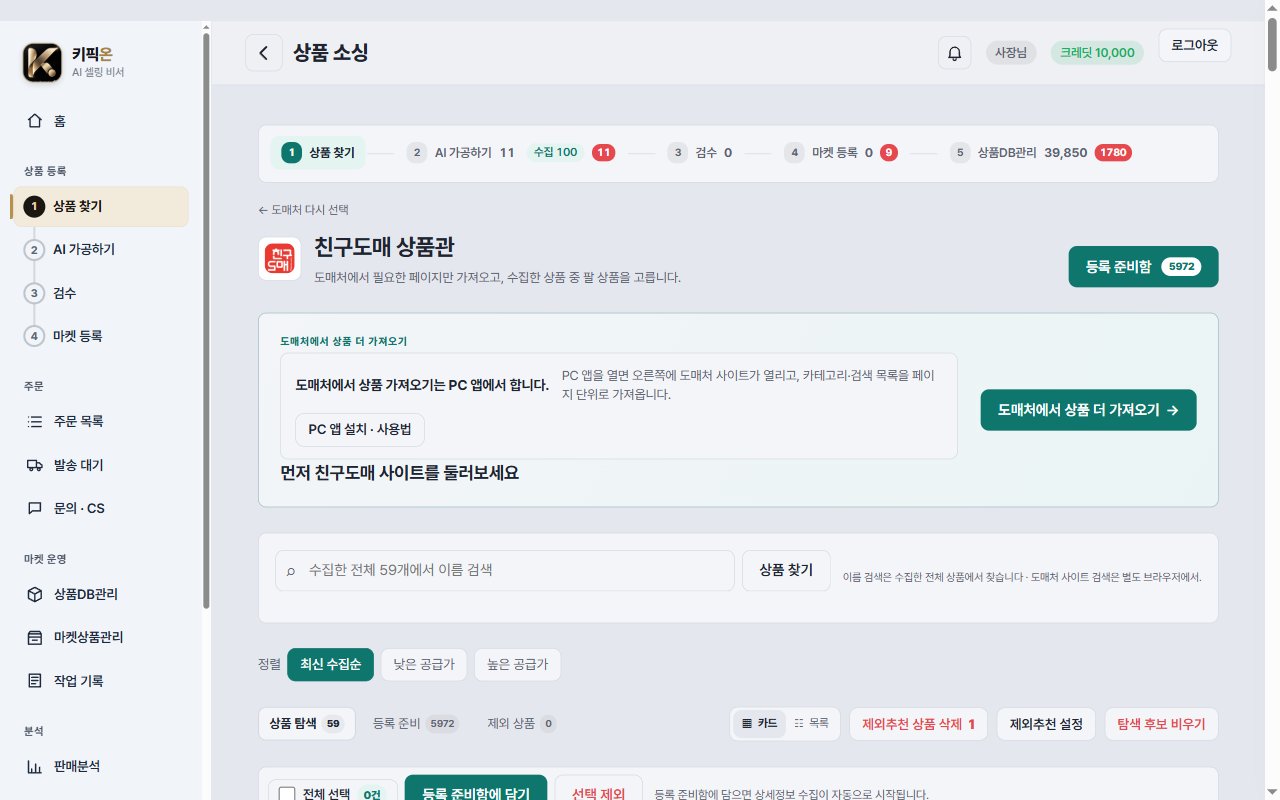
Task: Switch to 카드 view
Action: (x=758, y=723)
